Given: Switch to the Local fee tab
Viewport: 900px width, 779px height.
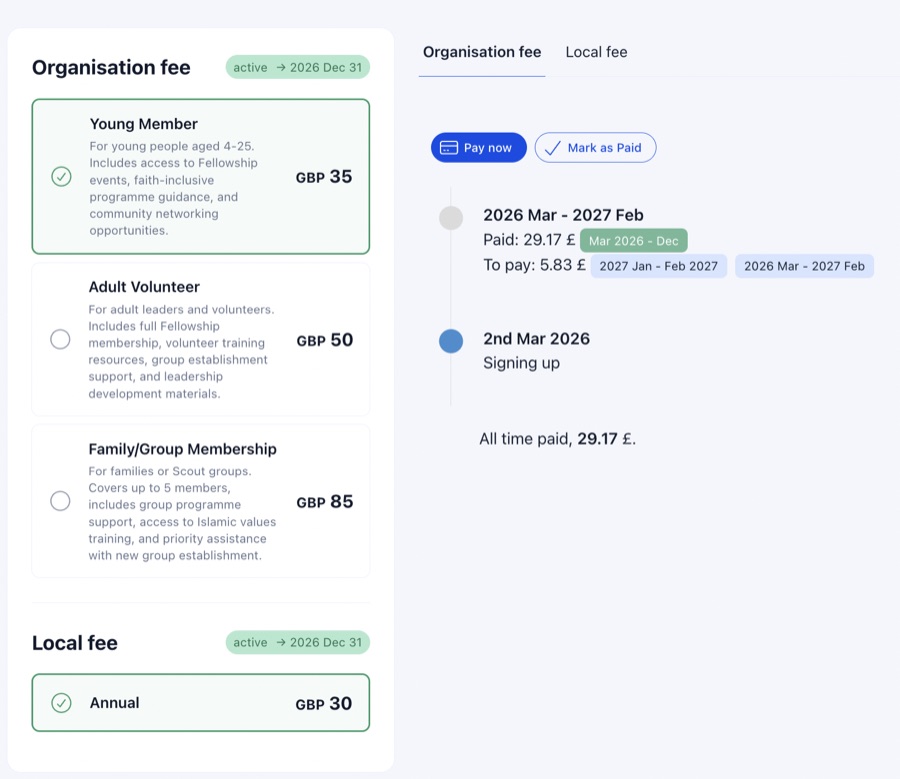Looking at the screenshot, I should tap(596, 52).
